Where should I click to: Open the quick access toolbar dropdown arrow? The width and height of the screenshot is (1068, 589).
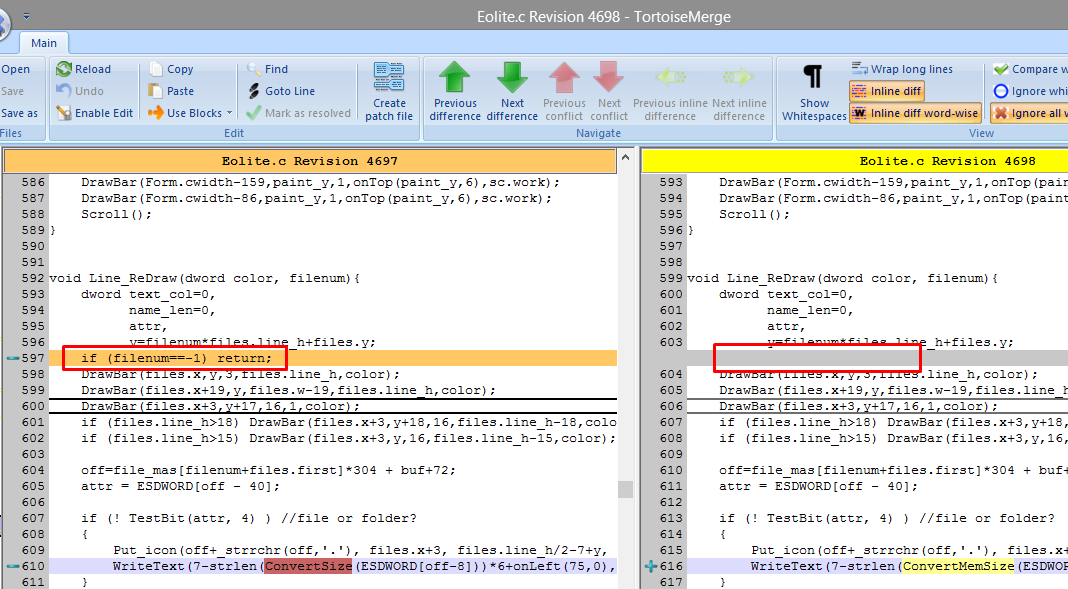point(26,16)
